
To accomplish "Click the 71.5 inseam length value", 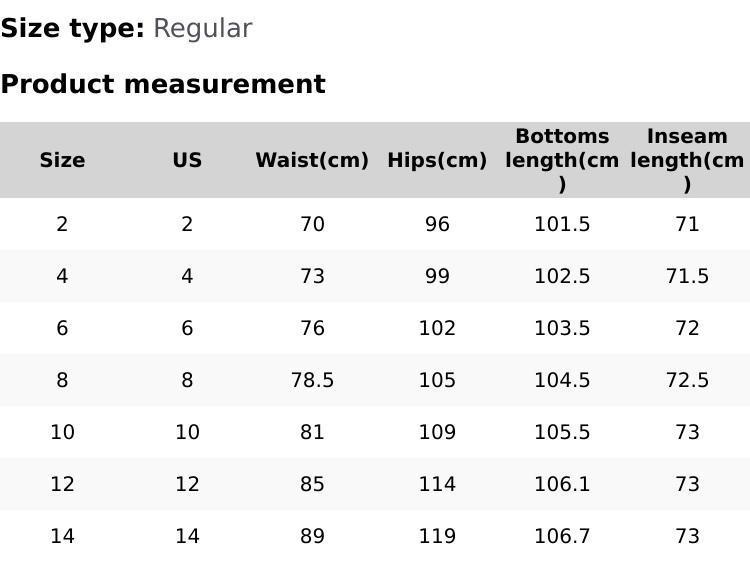I will pyautogui.click(x=687, y=276).
